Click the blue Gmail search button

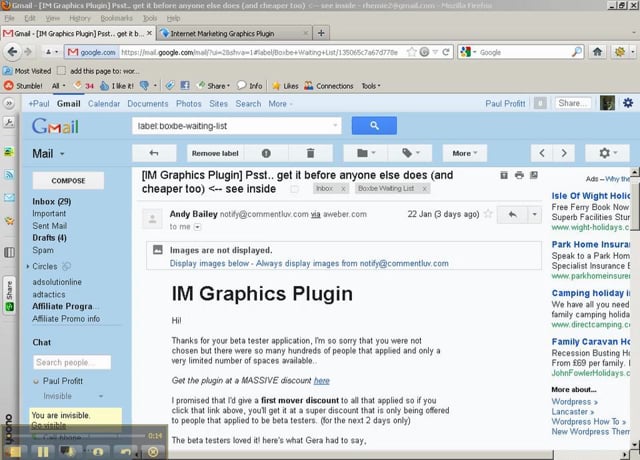click(374, 126)
